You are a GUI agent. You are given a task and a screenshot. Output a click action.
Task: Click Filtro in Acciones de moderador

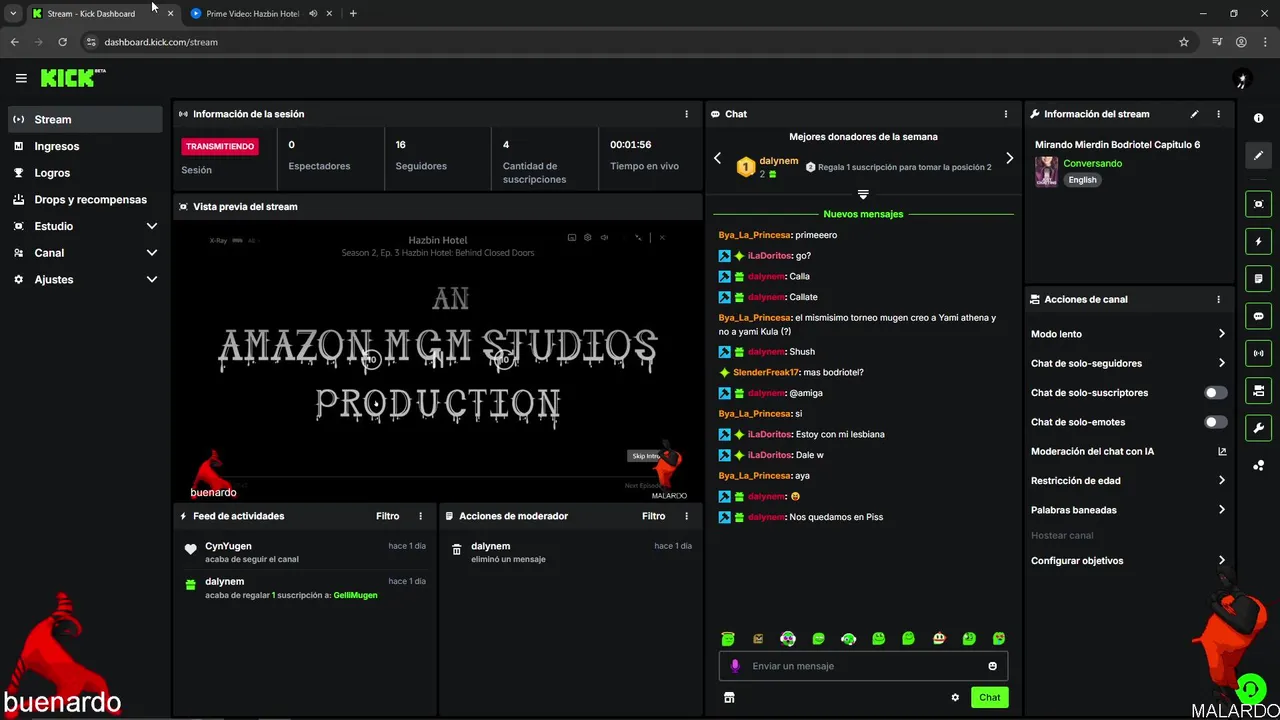pos(654,516)
